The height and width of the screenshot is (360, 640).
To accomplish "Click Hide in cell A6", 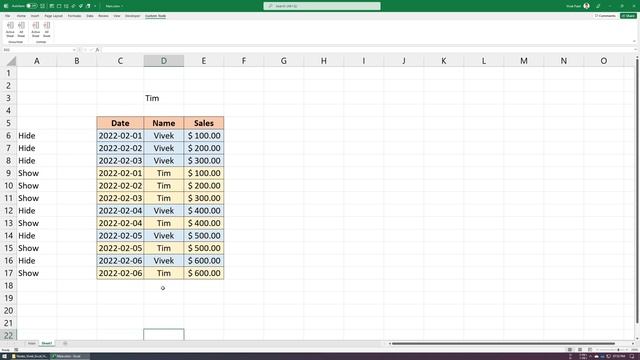I will [37, 136].
